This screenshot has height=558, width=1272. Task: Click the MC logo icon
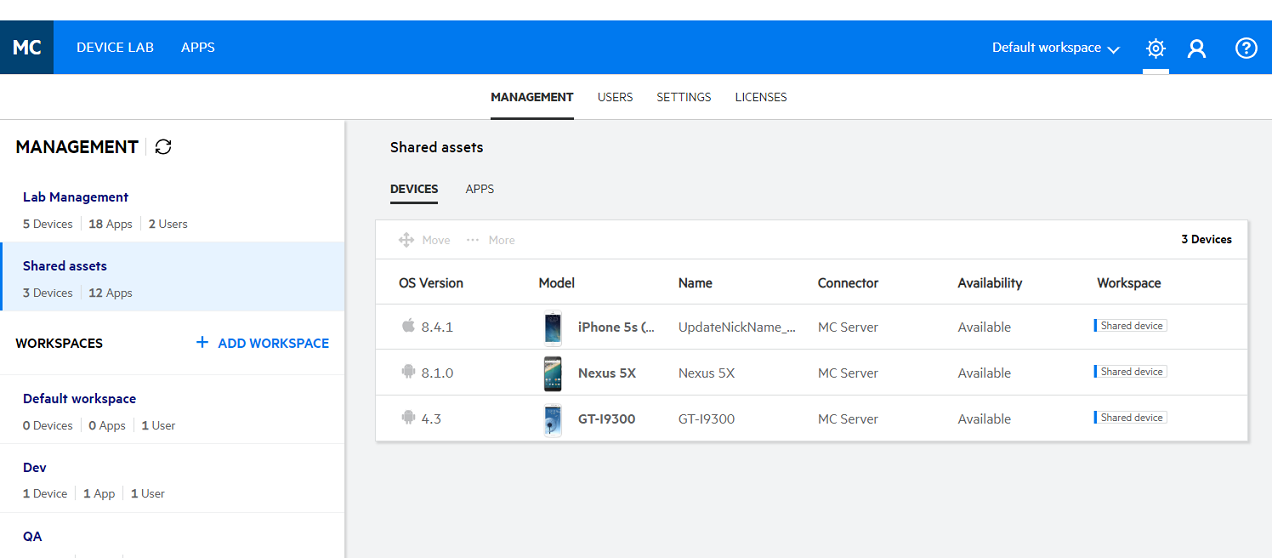[27, 47]
